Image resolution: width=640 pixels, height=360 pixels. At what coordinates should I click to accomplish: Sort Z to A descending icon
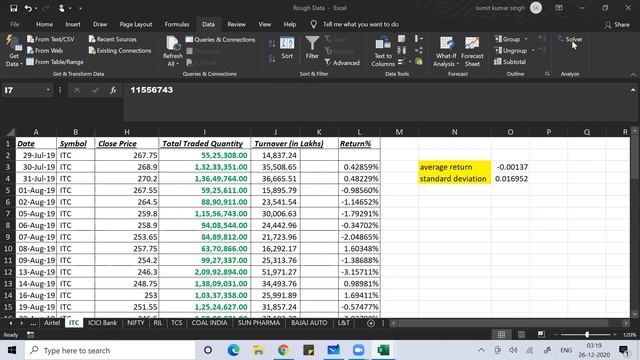click(x=271, y=59)
